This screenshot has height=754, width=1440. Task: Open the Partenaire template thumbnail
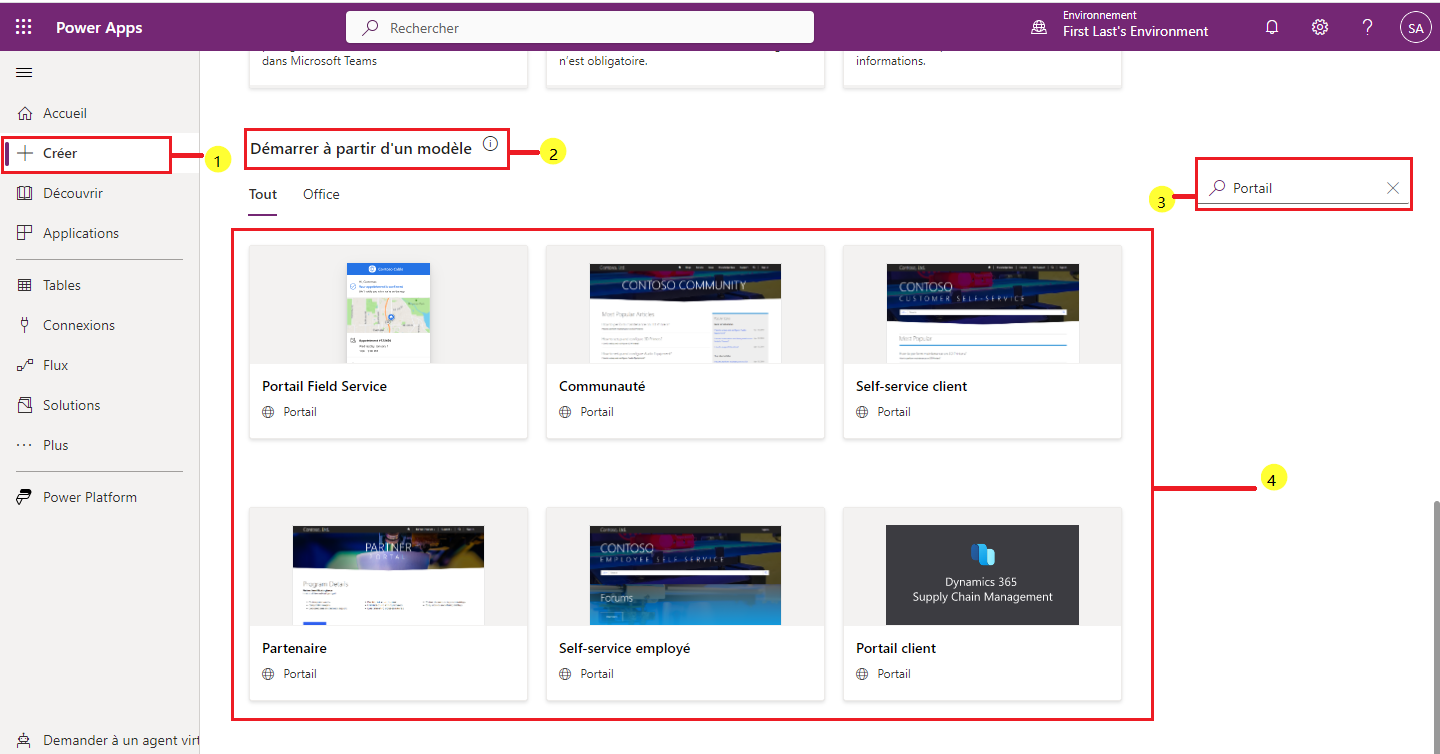388,575
